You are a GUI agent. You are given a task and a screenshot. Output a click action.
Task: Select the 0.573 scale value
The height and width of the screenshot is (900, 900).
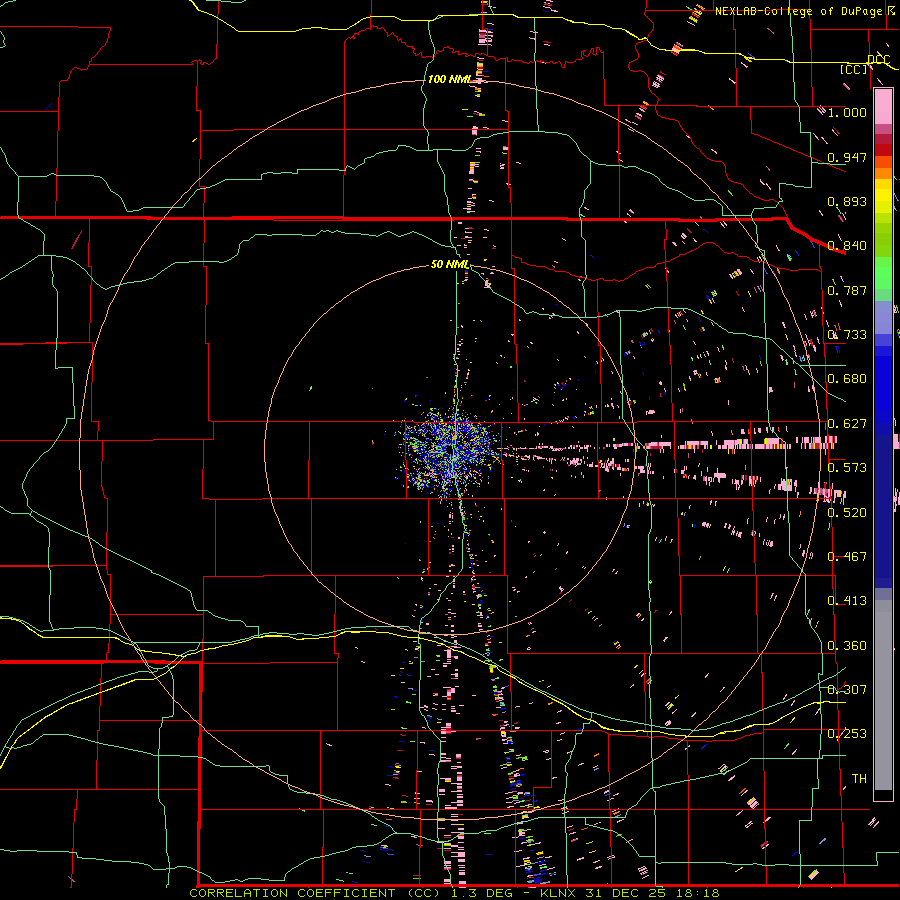[x=847, y=468]
